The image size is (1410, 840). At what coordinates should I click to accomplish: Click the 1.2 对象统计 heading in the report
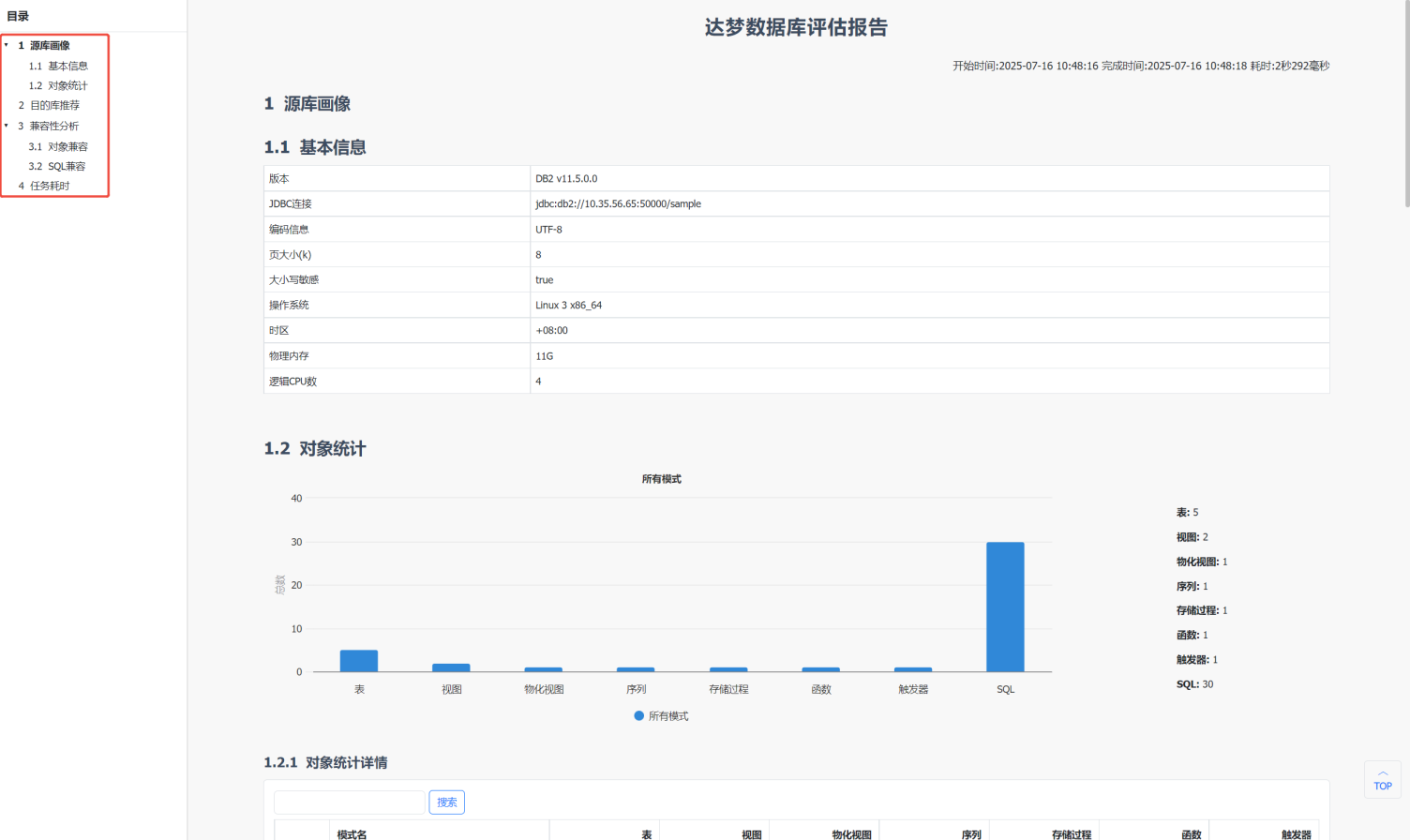tap(315, 449)
